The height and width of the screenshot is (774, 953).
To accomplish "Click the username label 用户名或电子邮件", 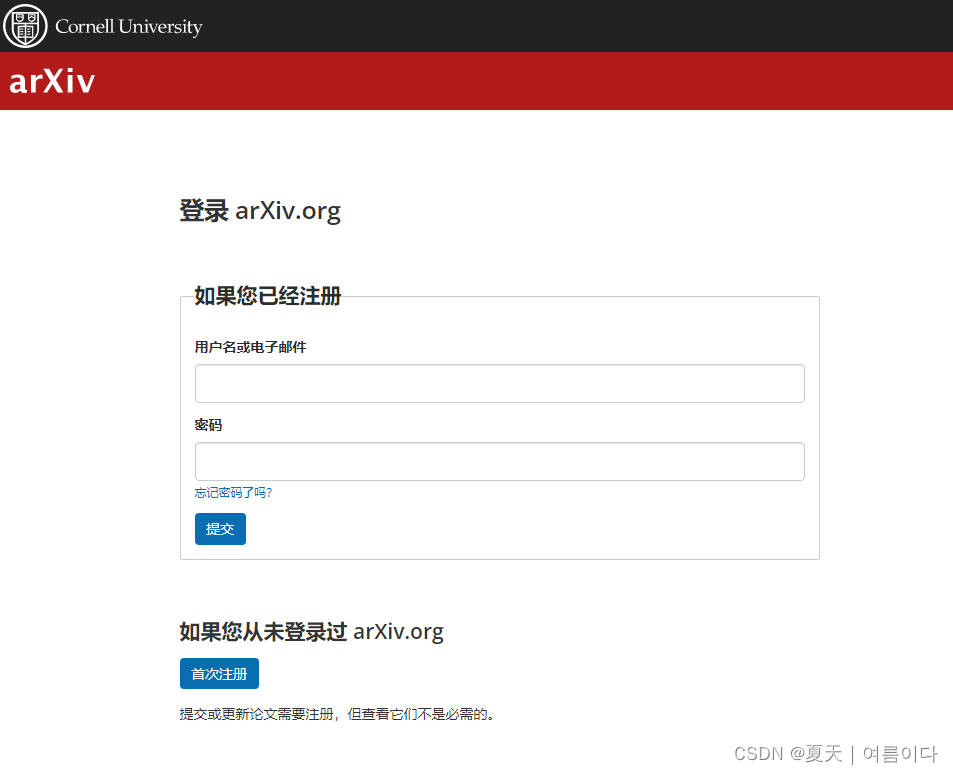I will (250, 347).
